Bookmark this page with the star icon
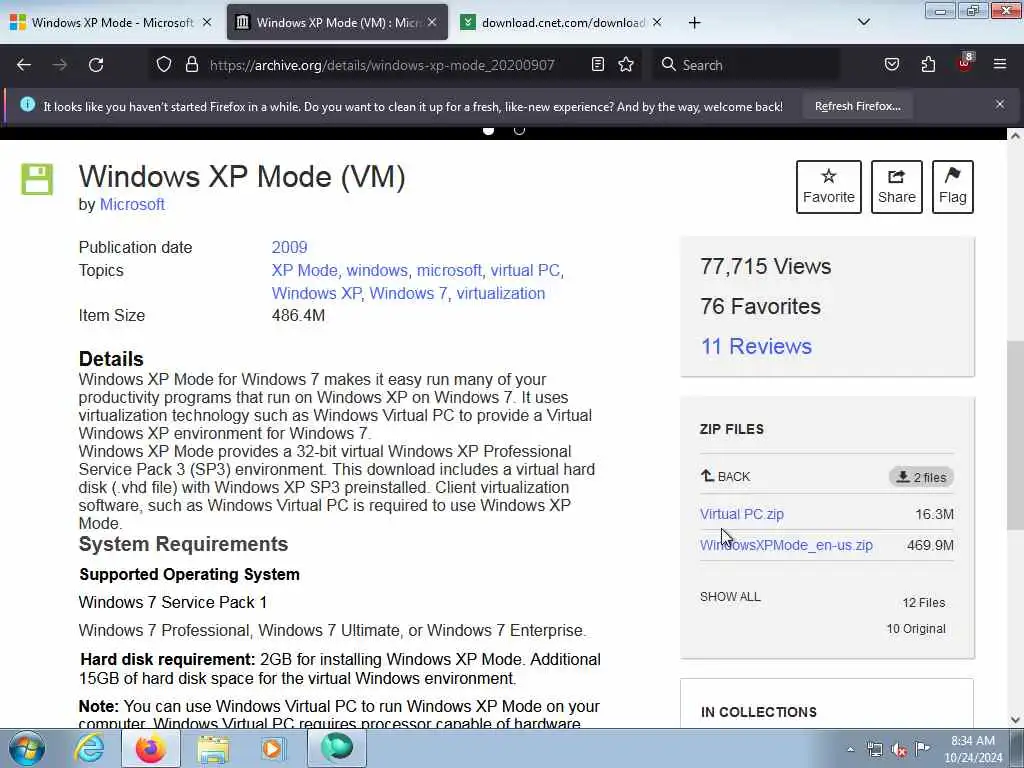The height and width of the screenshot is (768, 1024). 626,65
